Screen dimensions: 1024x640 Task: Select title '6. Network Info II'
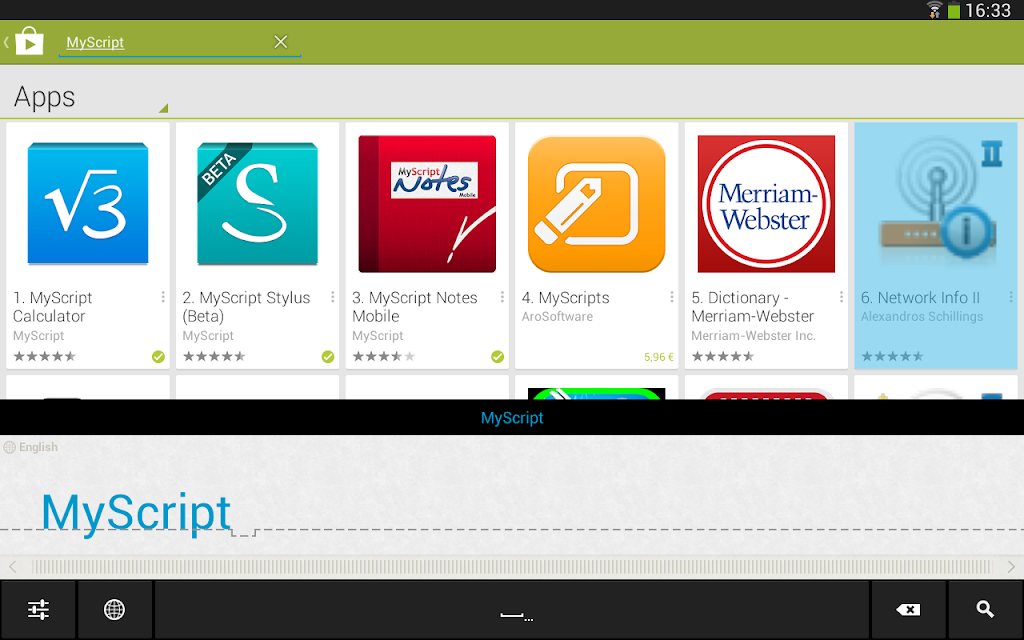[920, 298]
